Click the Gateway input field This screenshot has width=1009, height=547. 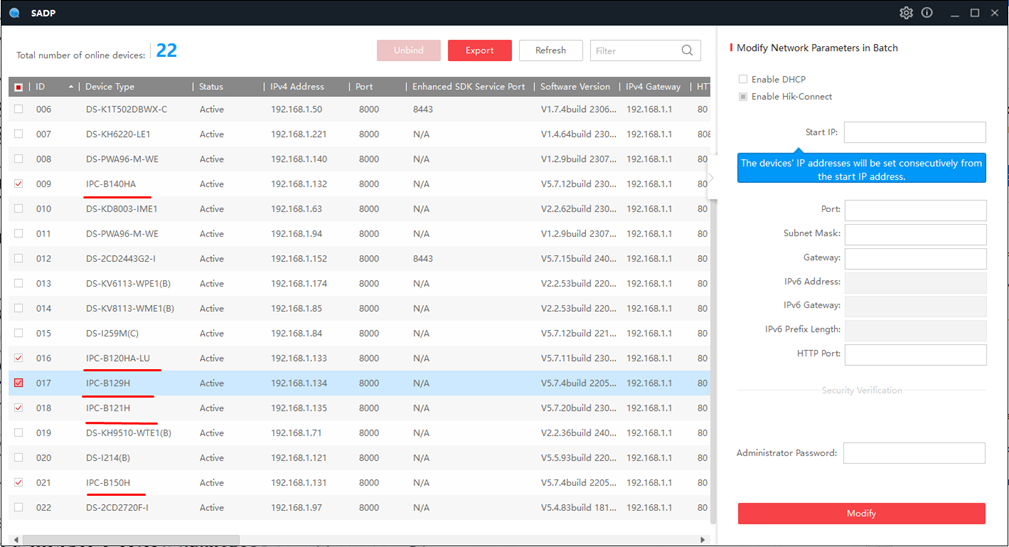915,259
